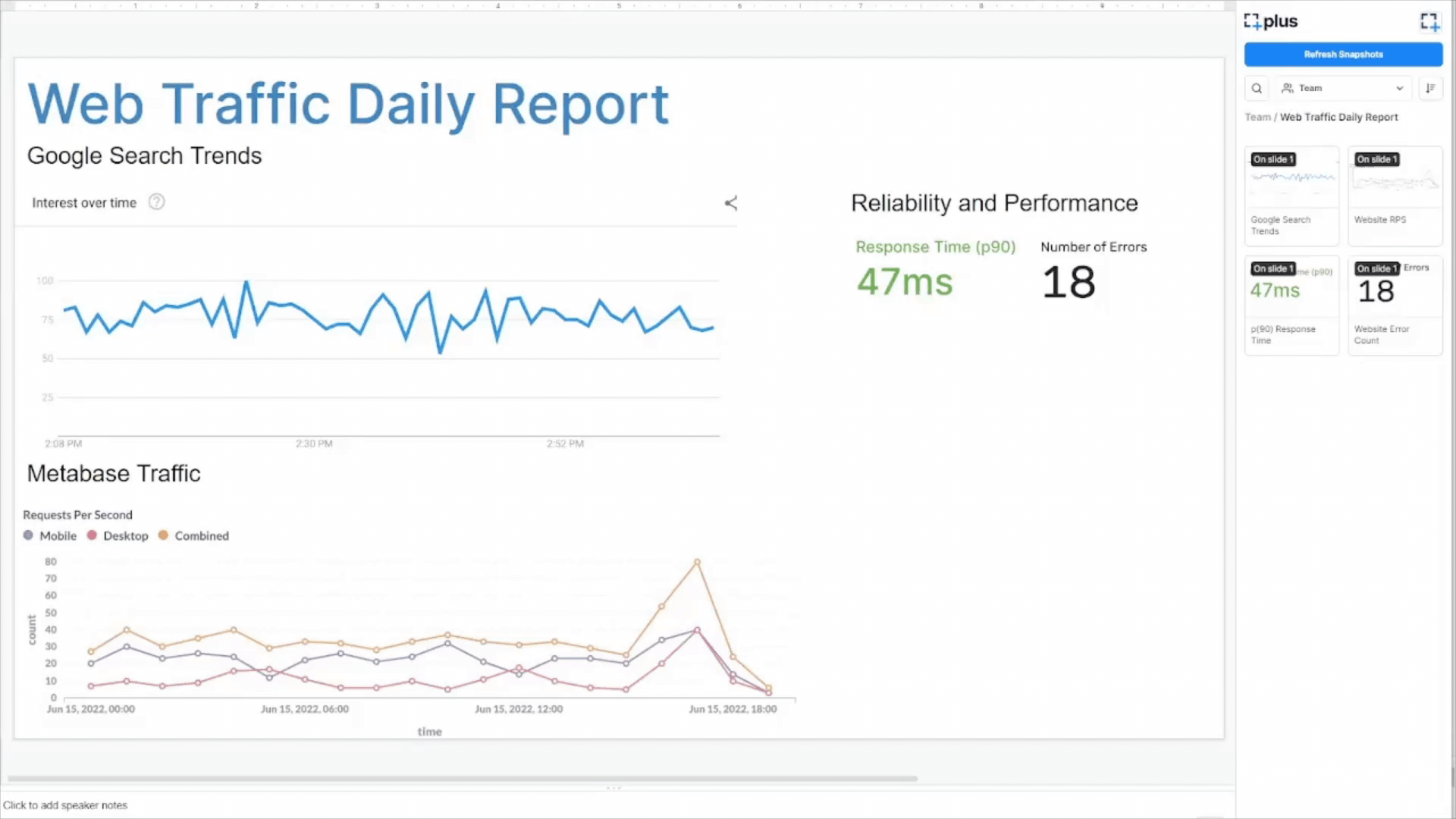Open the search icon in Plus panel
The image size is (1456, 819).
click(x=1257, y=88)
